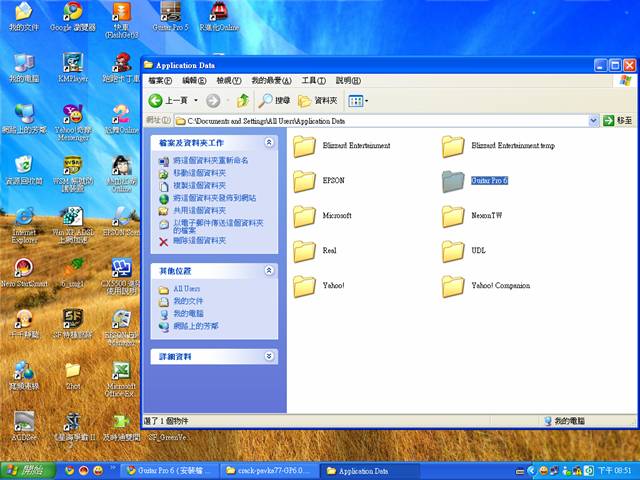Collapse the Other Places panel
Image resolution: width=640 pixels, height=480 pixels.
(269, 271)
